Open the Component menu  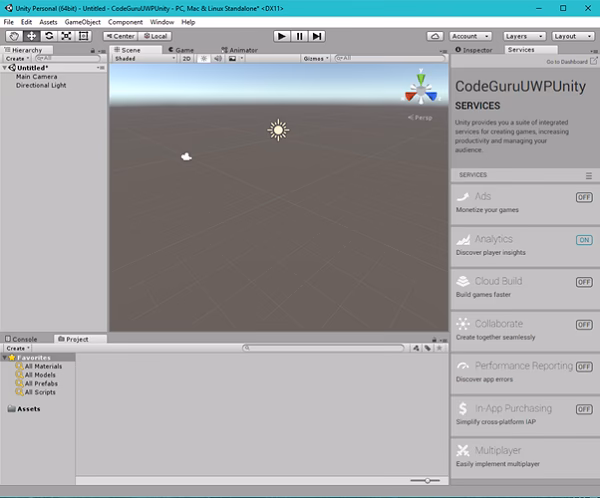(x=125, y=22)
